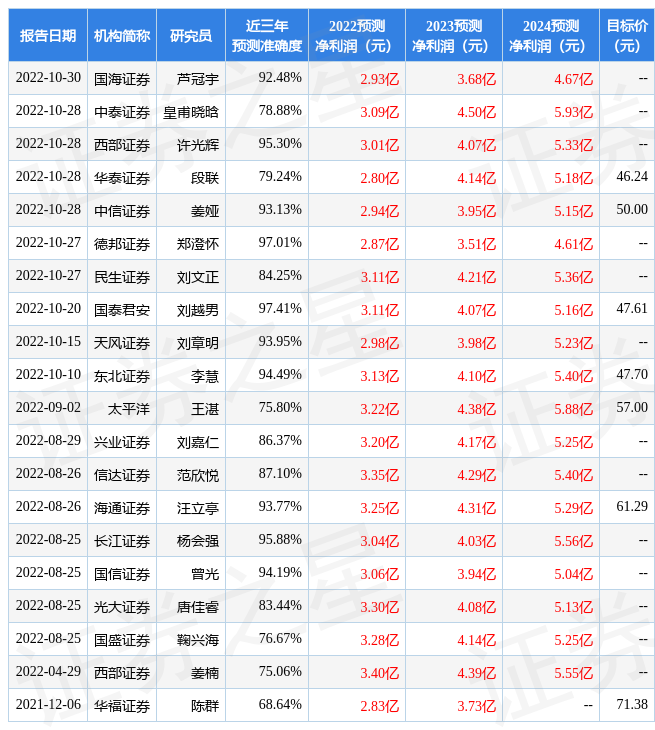Screen dimensions: 655x730
Task: Select researcher 曾光
Action: [204, 575]
